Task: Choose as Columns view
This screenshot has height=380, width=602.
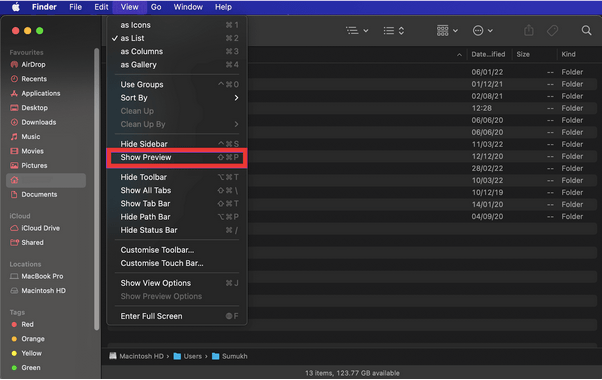Action: [177, 51]
